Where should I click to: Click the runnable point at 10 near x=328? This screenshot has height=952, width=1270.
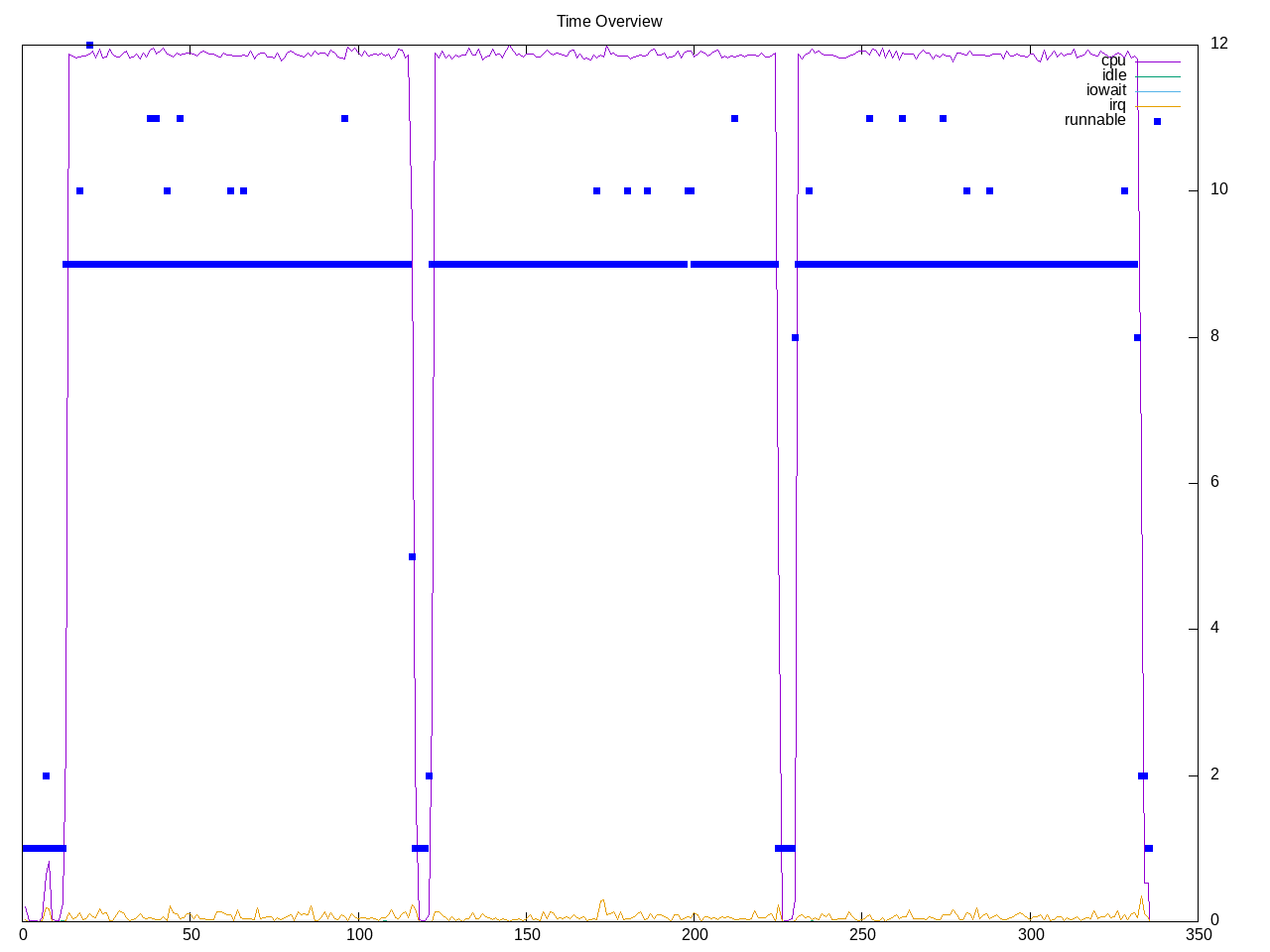pyautogui.click(x=1124, y=190)
